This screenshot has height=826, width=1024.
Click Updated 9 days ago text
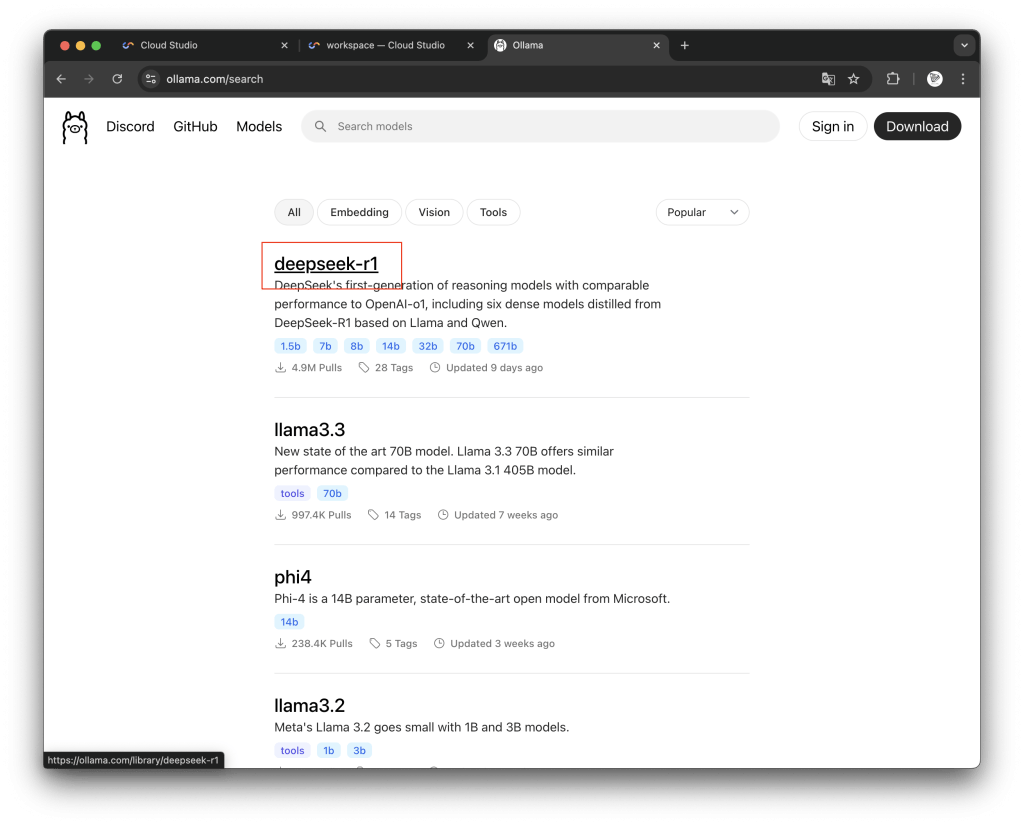(494, 368)
